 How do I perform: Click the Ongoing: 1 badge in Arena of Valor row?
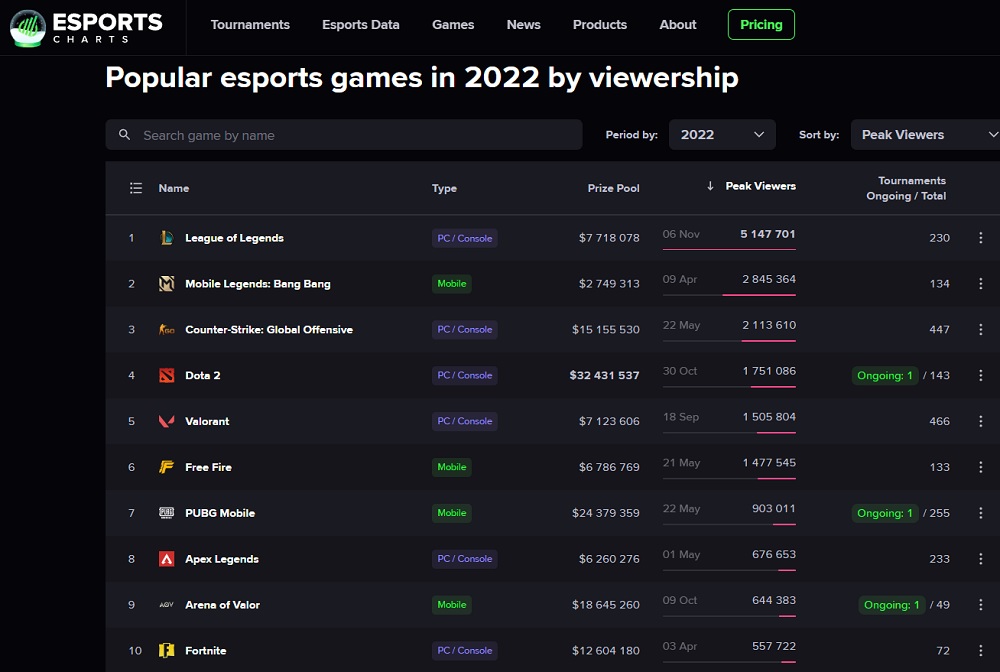(x=892, y=605)
